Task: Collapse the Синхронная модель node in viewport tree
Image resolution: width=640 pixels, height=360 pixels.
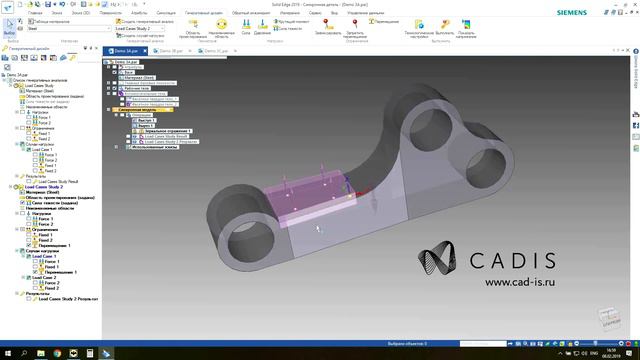Action: [x=109, y=109]
